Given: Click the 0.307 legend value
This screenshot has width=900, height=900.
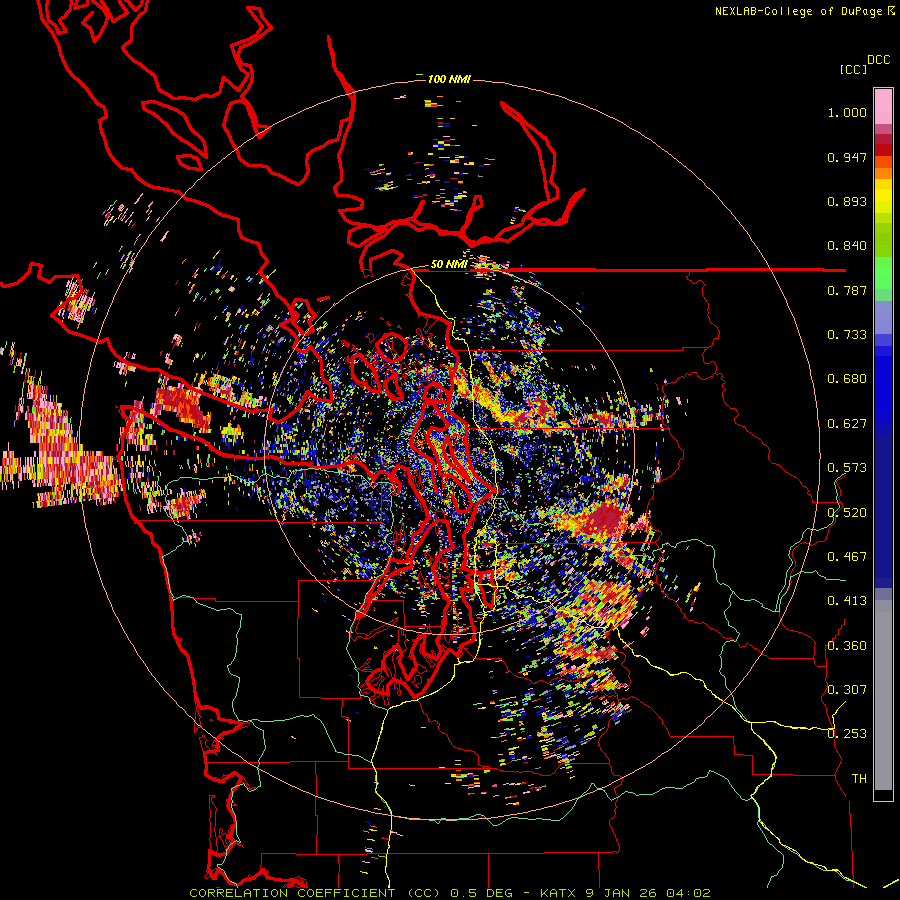Looking at the screenshot, I should [x=847, y=690].
